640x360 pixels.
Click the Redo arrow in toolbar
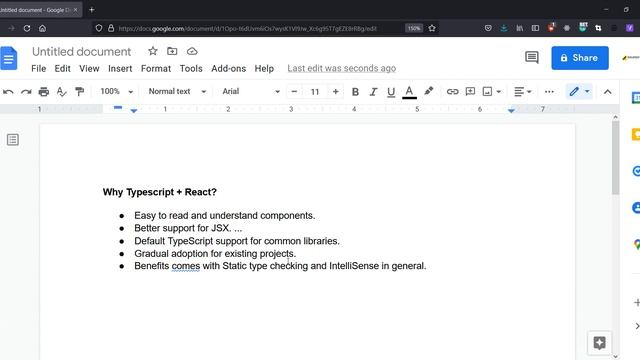pyautogui.click(x=26, y=92)
